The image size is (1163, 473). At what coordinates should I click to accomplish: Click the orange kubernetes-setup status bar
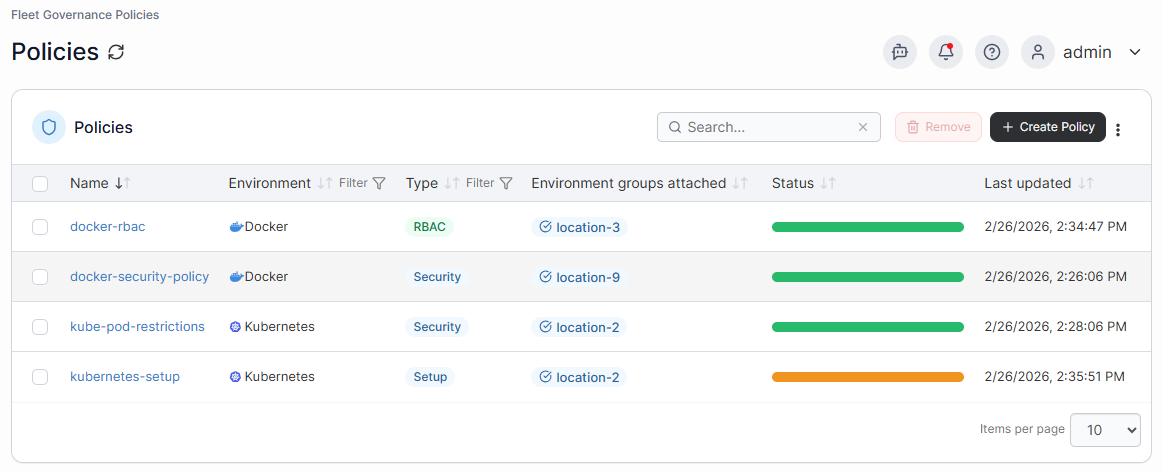tap(867, 377)
